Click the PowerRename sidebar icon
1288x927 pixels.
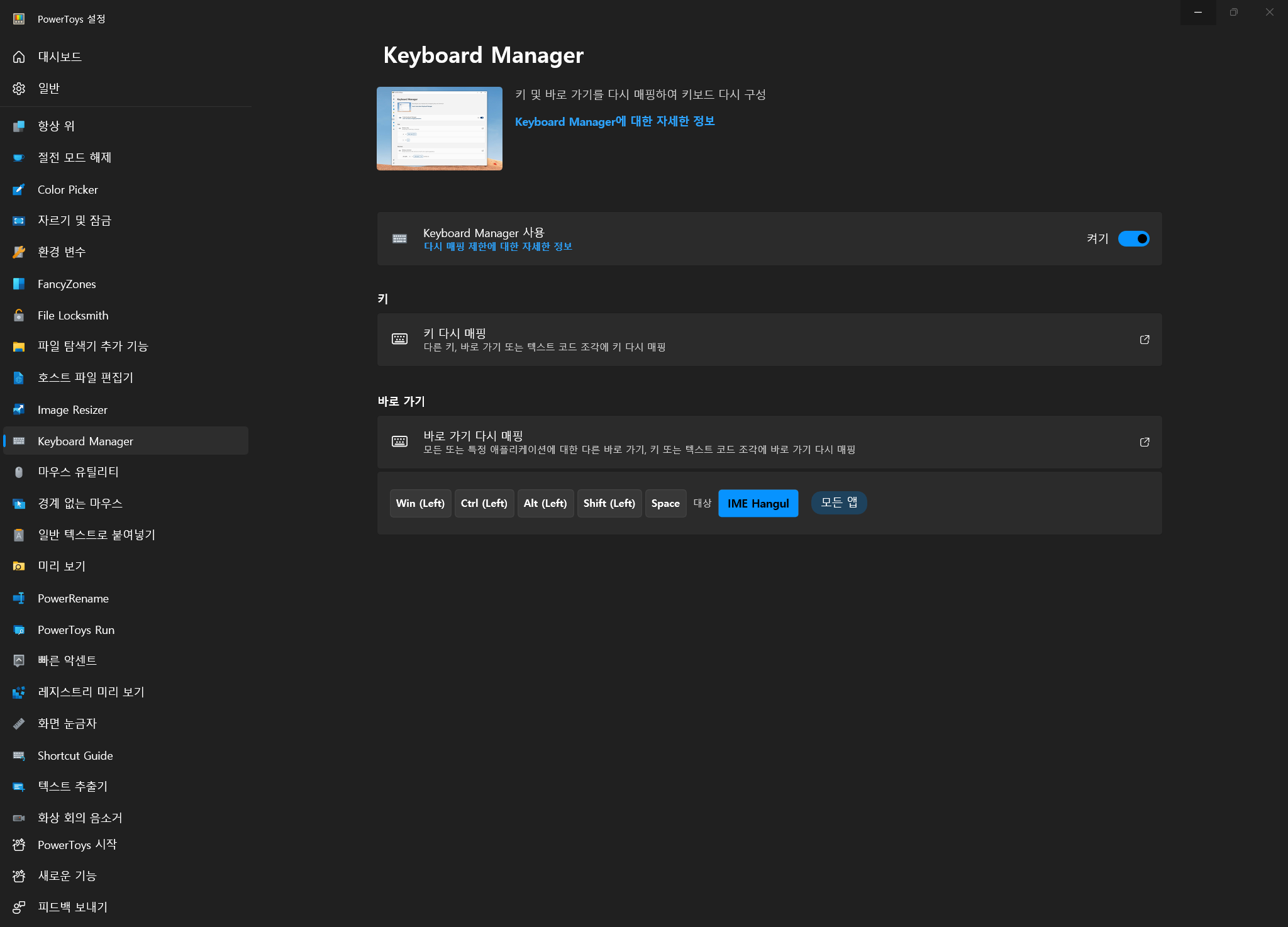click(19, 598)
